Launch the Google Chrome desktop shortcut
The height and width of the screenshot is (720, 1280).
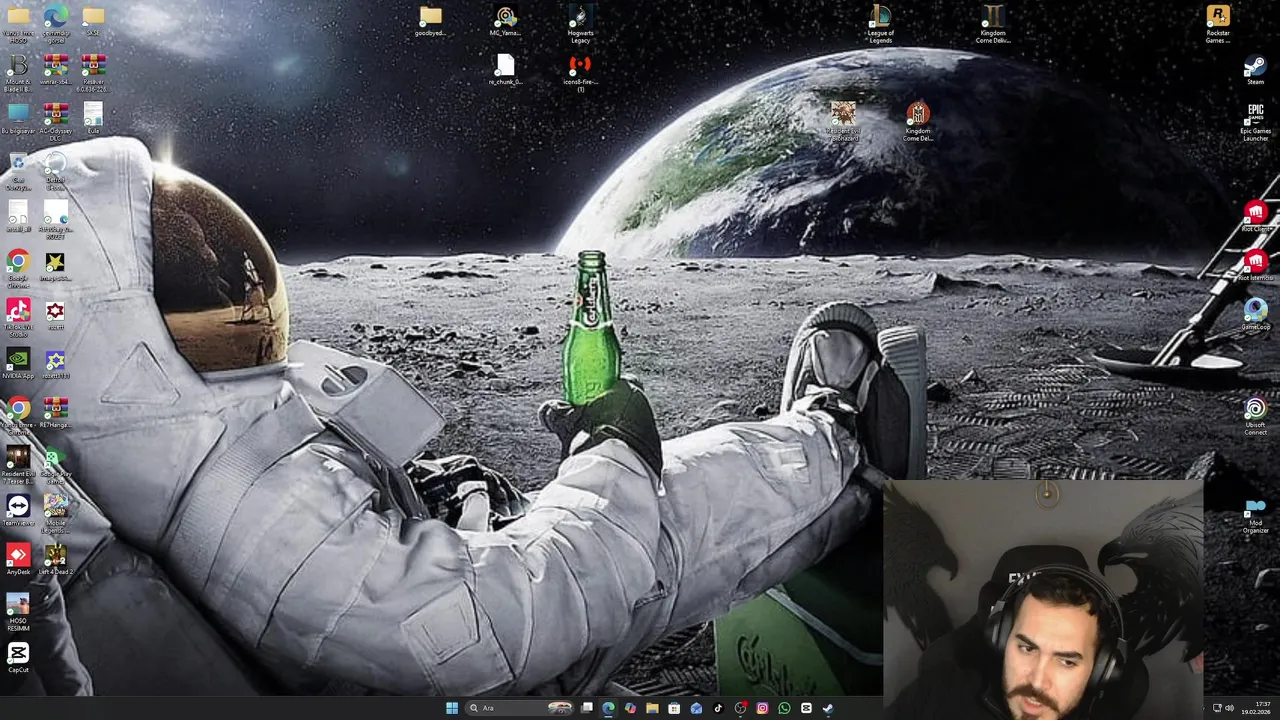[18, 270]
